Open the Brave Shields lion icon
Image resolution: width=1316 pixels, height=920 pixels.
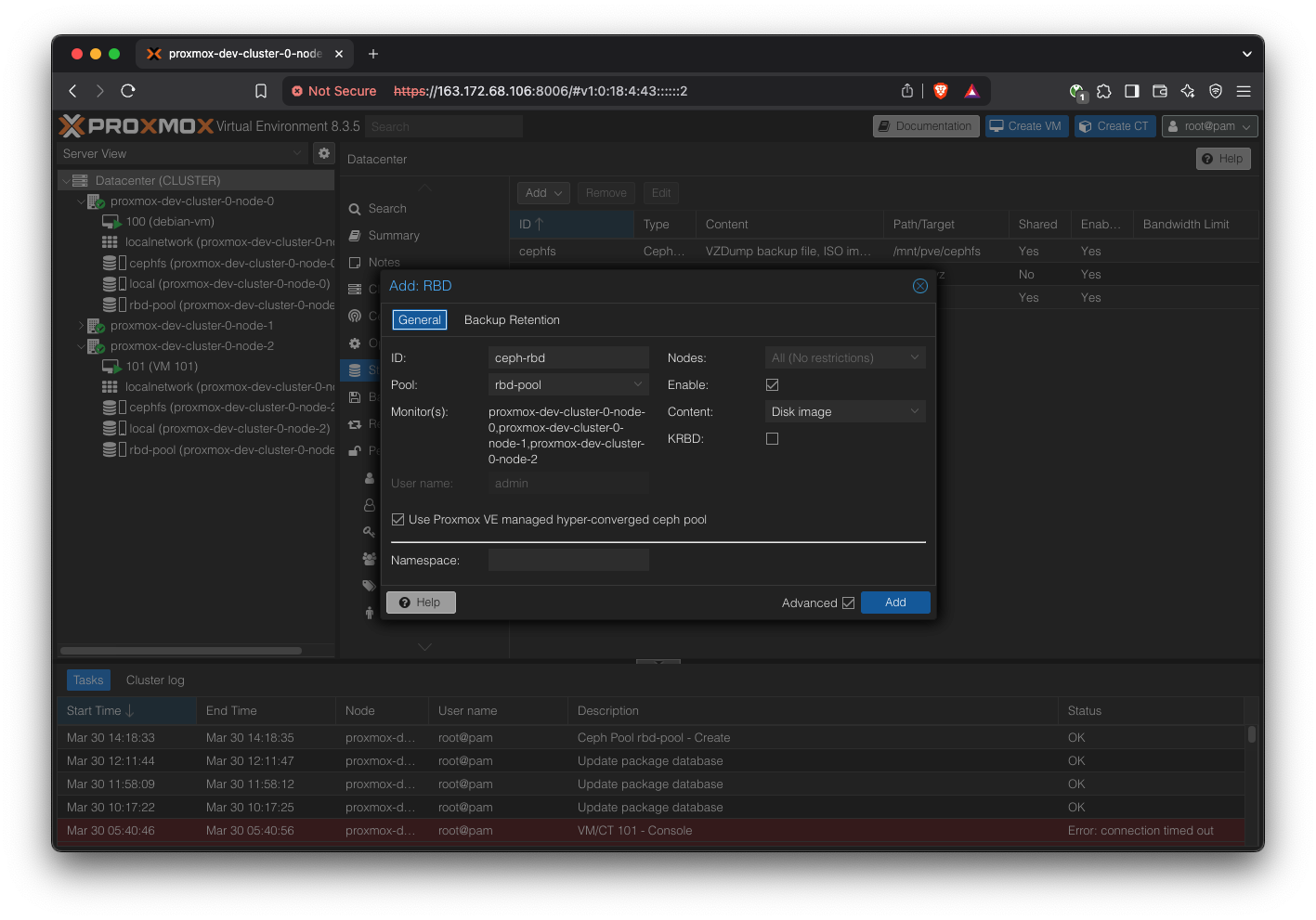pos(940,91)
